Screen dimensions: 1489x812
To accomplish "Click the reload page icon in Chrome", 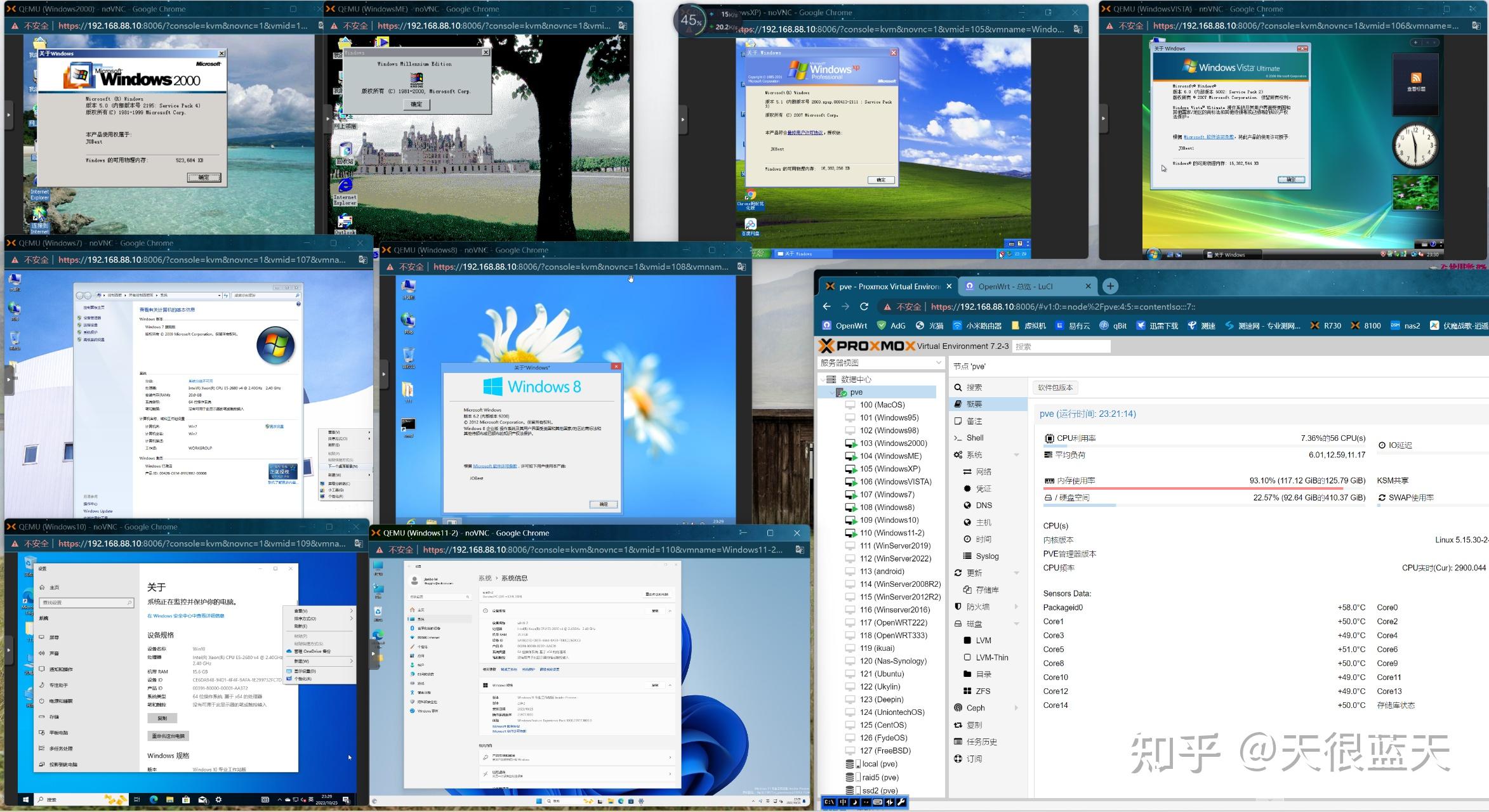I will coord(864,306).
